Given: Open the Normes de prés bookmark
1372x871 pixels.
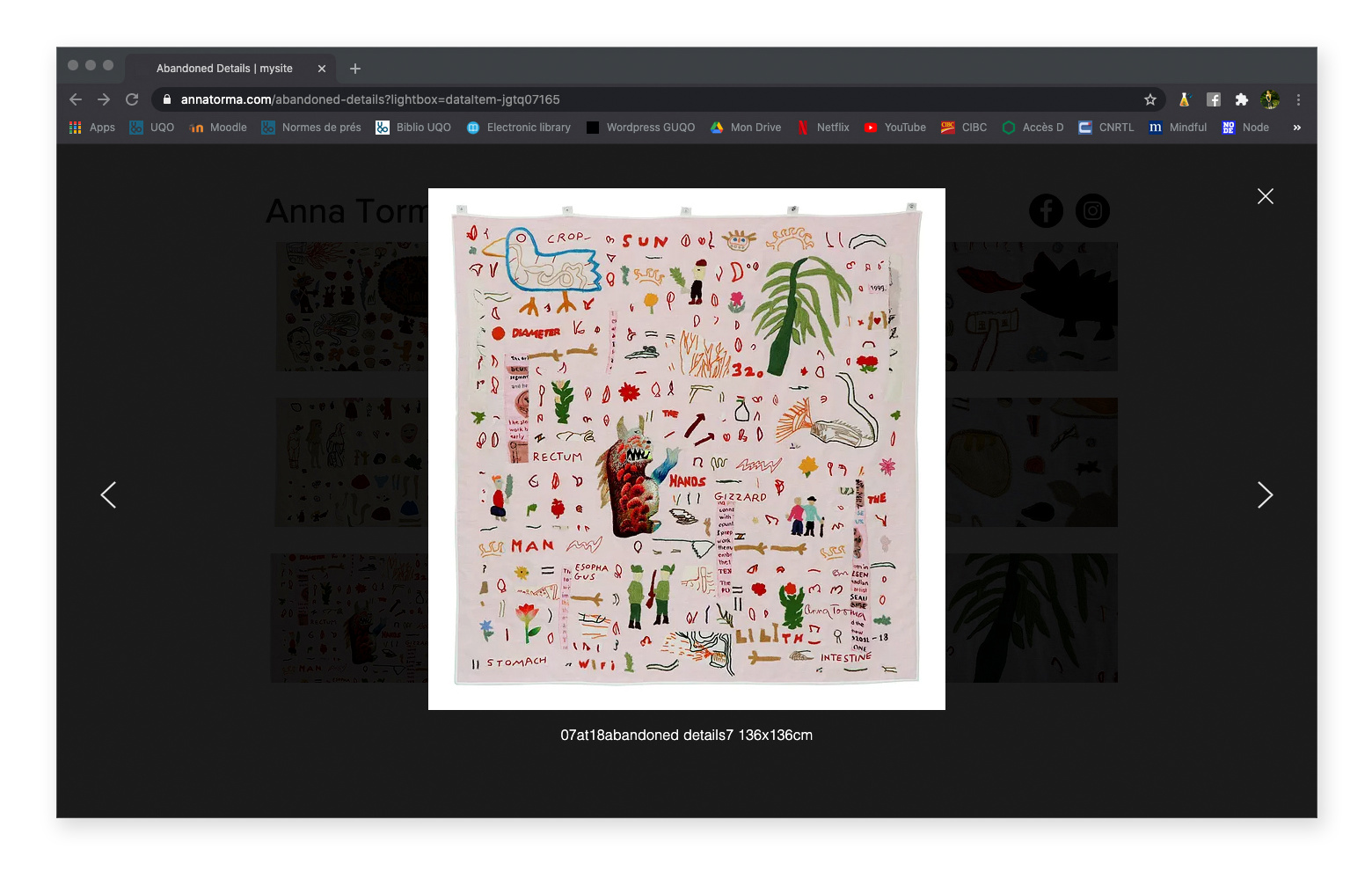Looking at the screenshot, I should click(311, 128).
